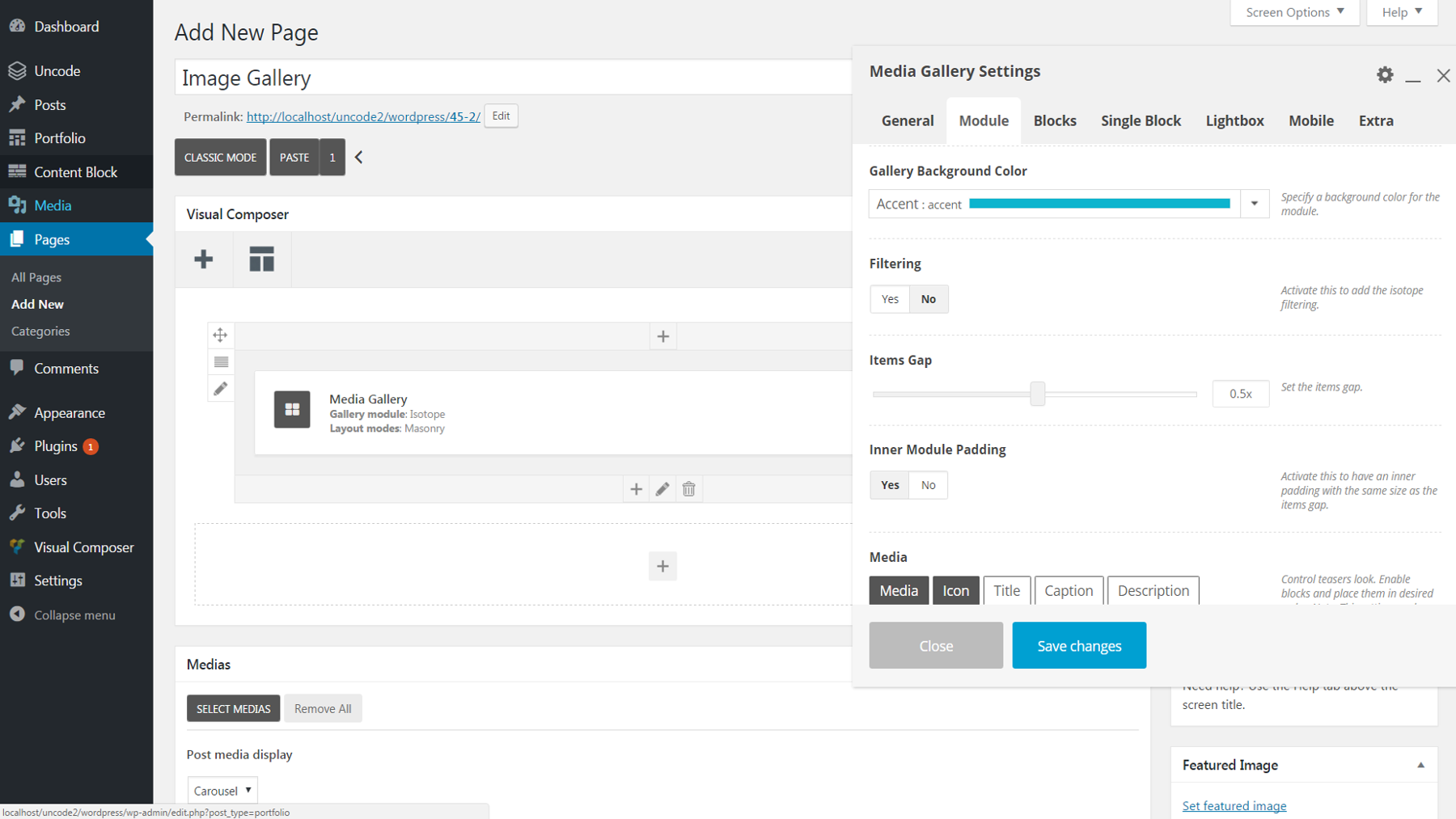The image size is (1456, 819).
Task: Open Media Gallery Settings gear icon
Action: point(1385,75)
